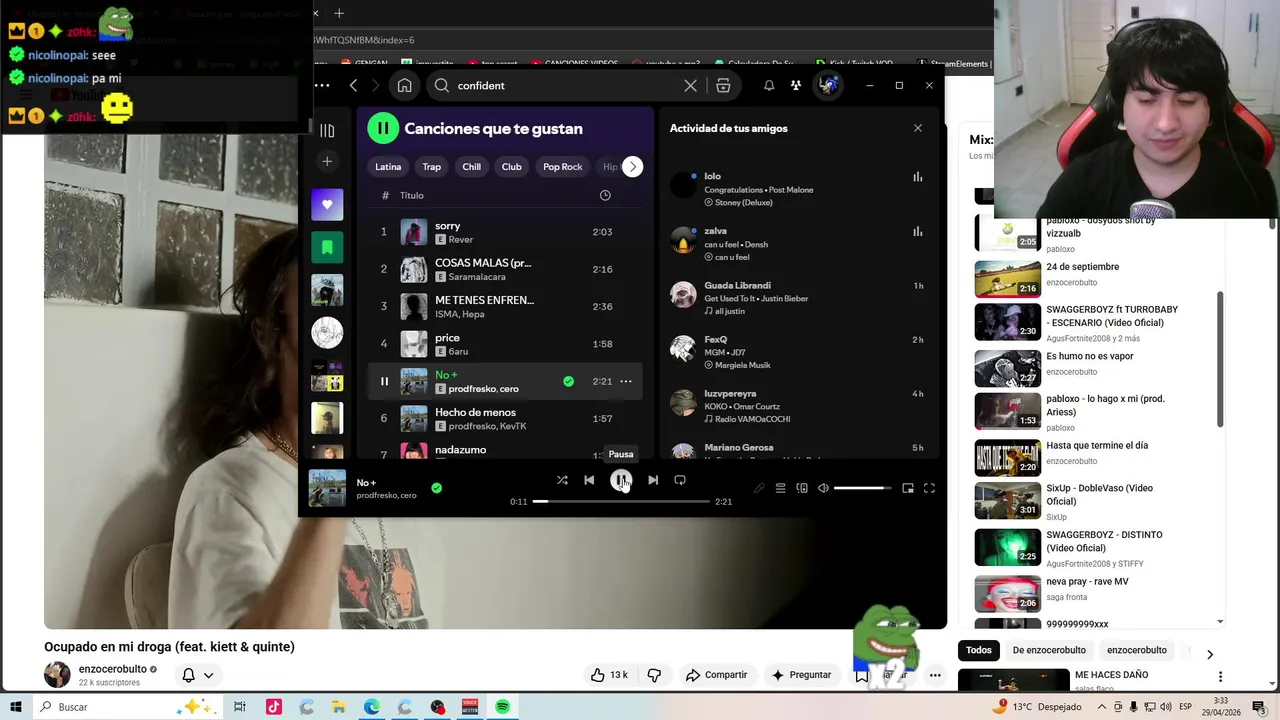
Task: Open YouTube more actions three dots
Action: [935, 675]
